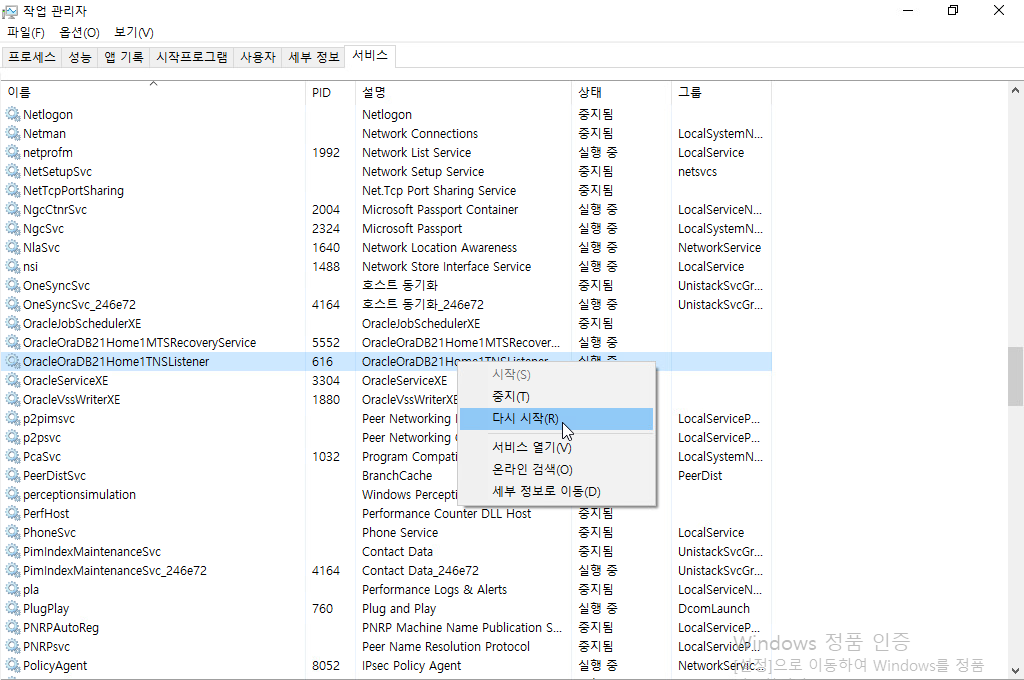Screen dimensions: 1024x680
Task: Click the gear icon of NetTcpPortSharing
Action: pyautogui.click(x=13, y=190)
